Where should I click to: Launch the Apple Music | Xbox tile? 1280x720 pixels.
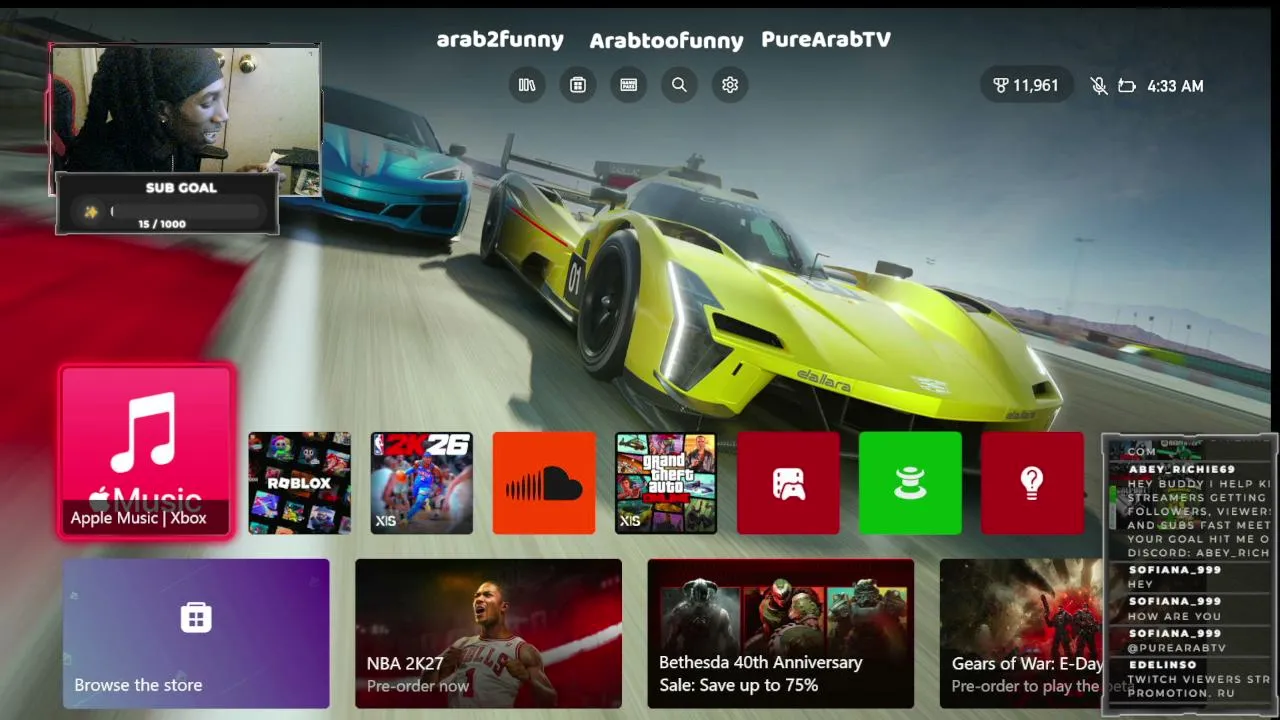click(x=147, y=452)
